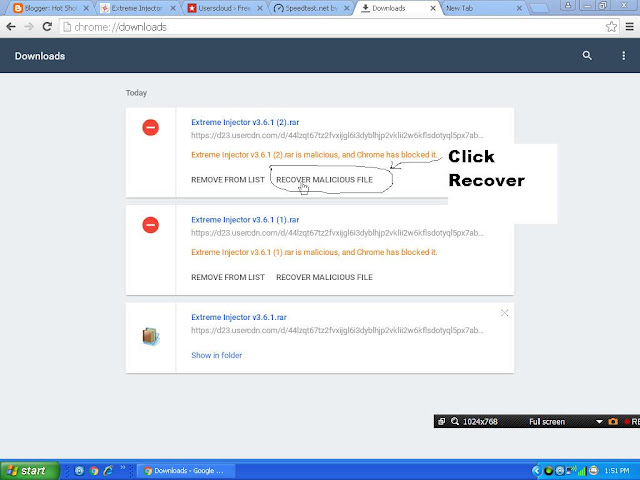This screenshot has width=640, height=480.
Task: Open Extreme Injector v3.6.1.rar link
Action: pos(239,317)
